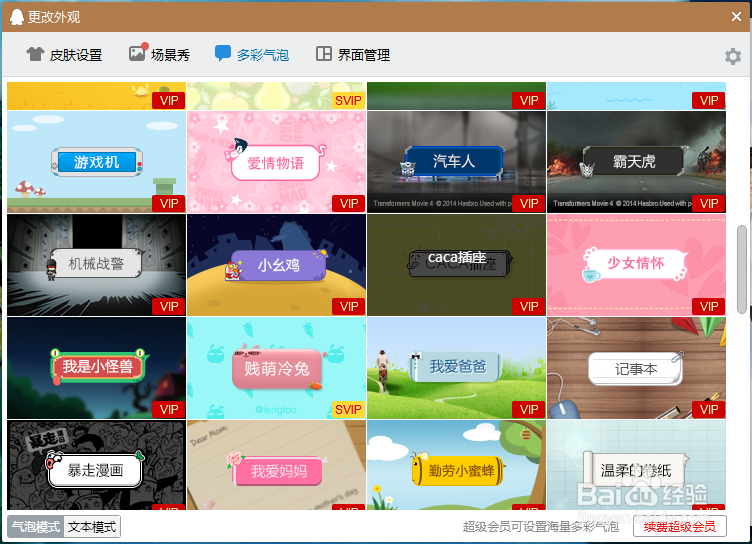Pick the 我爱妈妈 bubble theme
This screenshot has height=544, width=752.
276,465
